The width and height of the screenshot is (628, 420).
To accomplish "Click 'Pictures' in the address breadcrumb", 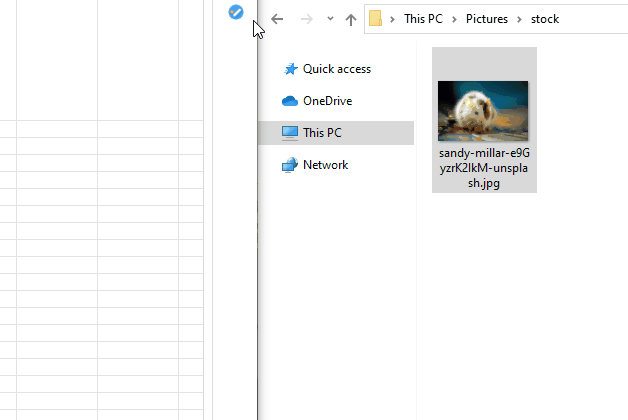I will tap(487, 19).
